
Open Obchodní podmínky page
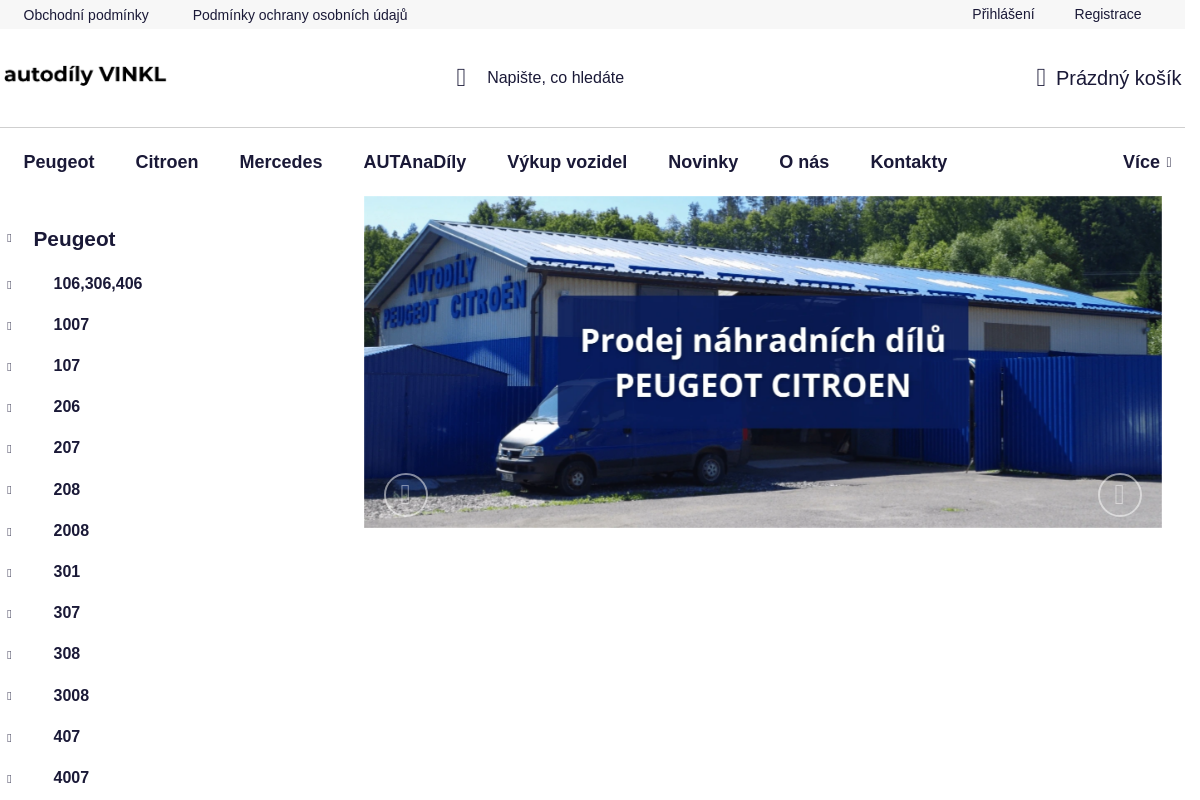86,14
